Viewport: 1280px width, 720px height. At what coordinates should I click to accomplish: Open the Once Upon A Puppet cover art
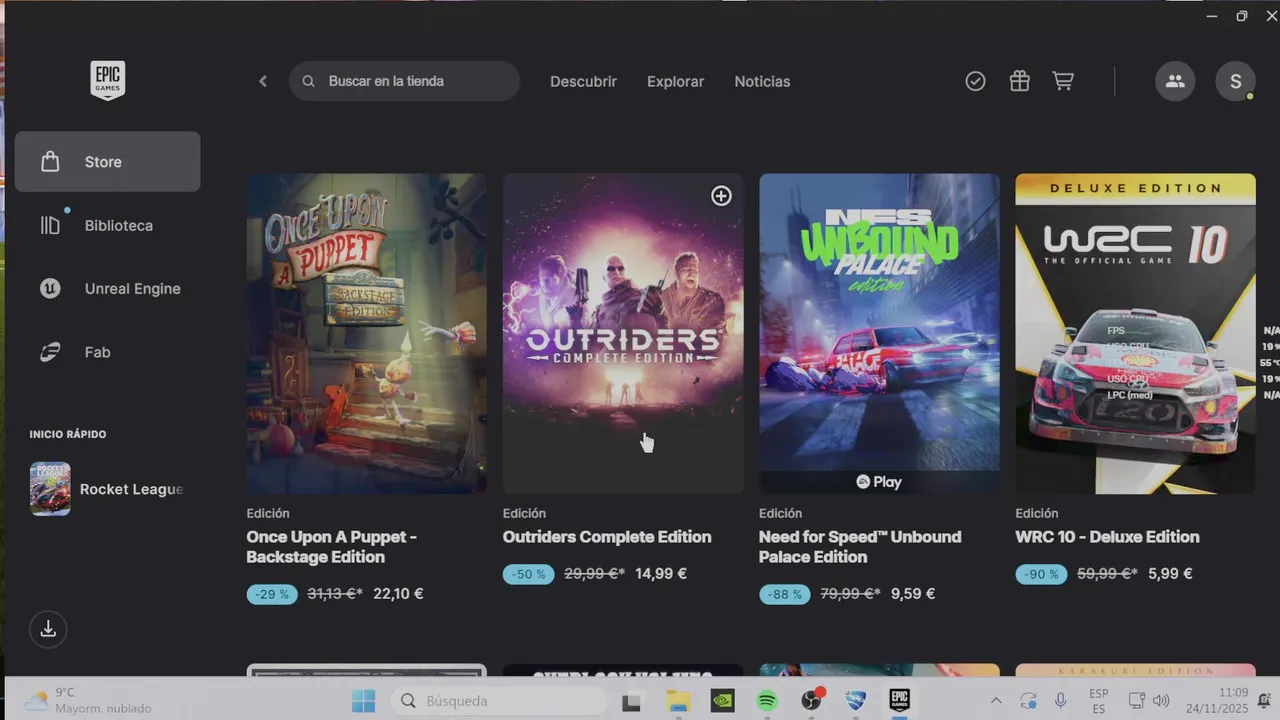click(x=367, y=334)
